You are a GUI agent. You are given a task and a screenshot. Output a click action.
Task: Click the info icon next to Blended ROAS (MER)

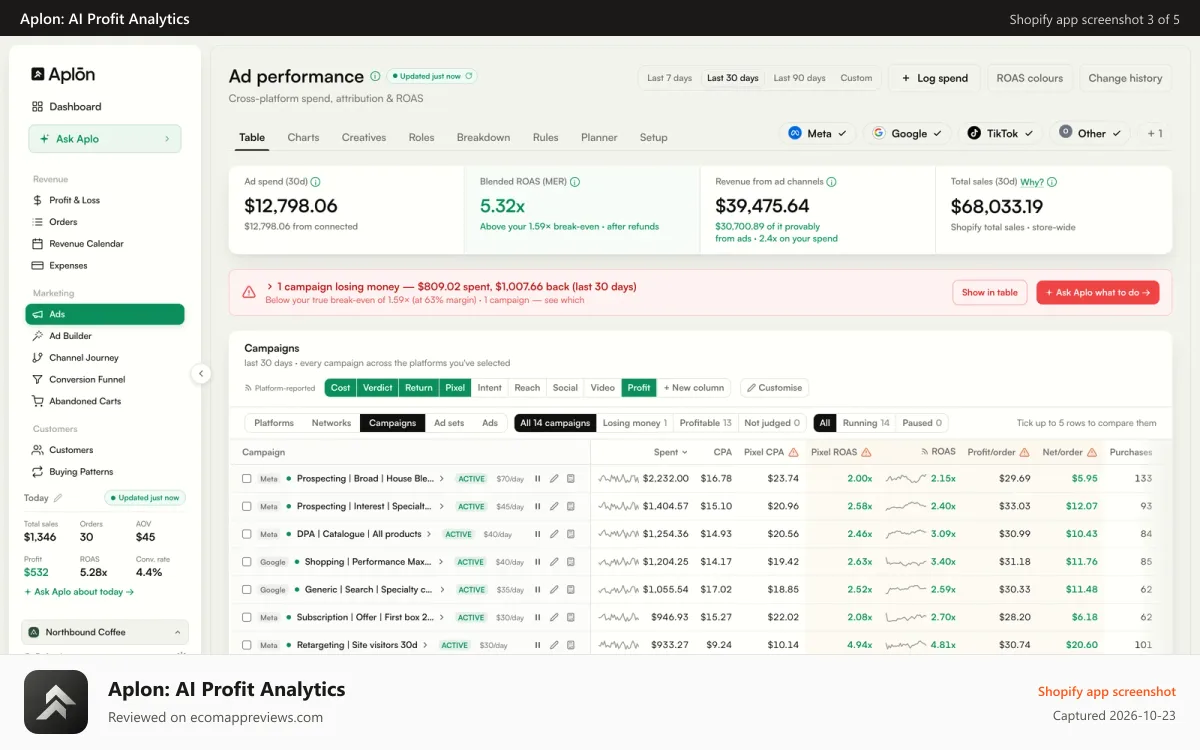coord(575,182)
